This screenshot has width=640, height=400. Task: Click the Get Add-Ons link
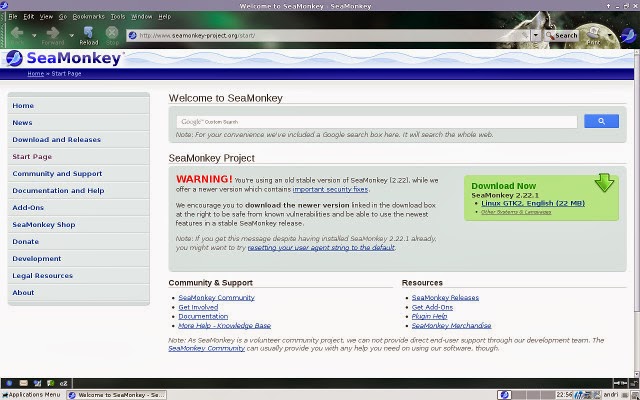432,307
